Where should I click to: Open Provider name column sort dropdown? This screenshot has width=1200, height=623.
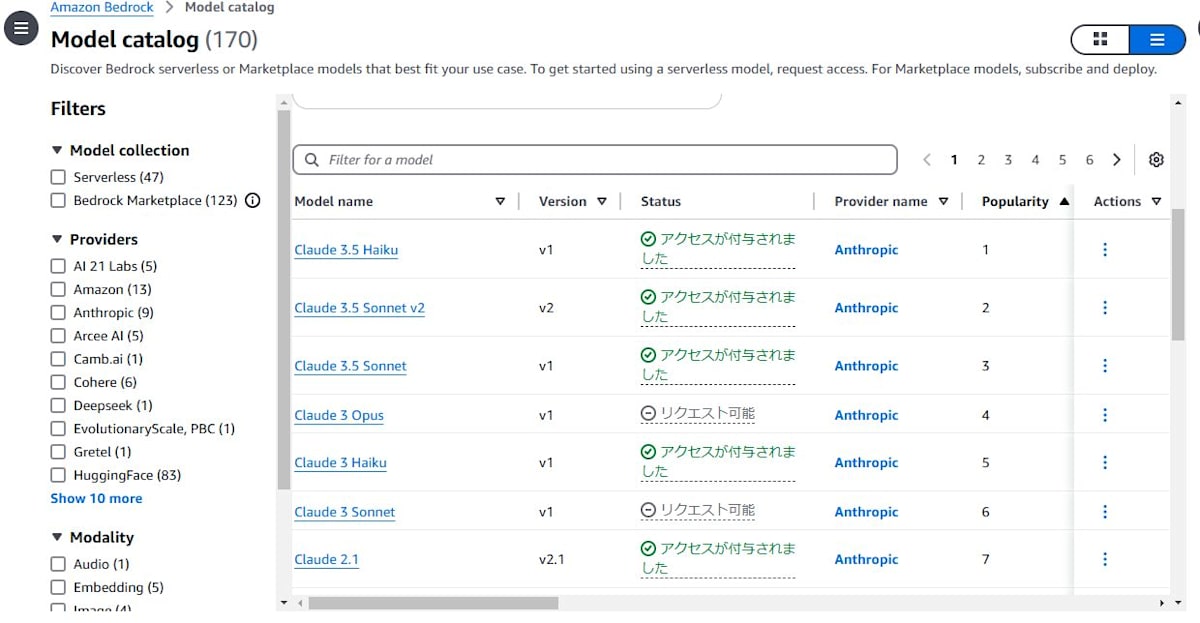(x=943, y=201)
